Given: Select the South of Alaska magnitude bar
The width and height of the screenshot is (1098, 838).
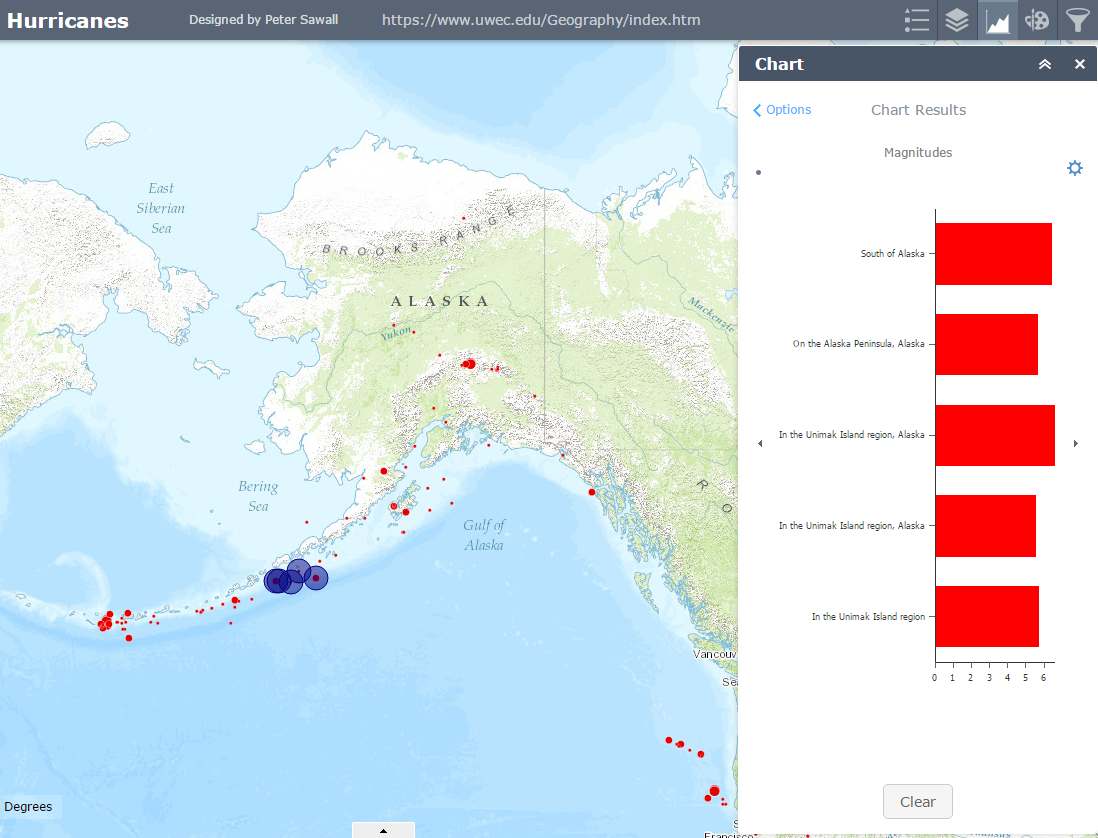Looking at the screenshot, I should (x=993, y=253).
